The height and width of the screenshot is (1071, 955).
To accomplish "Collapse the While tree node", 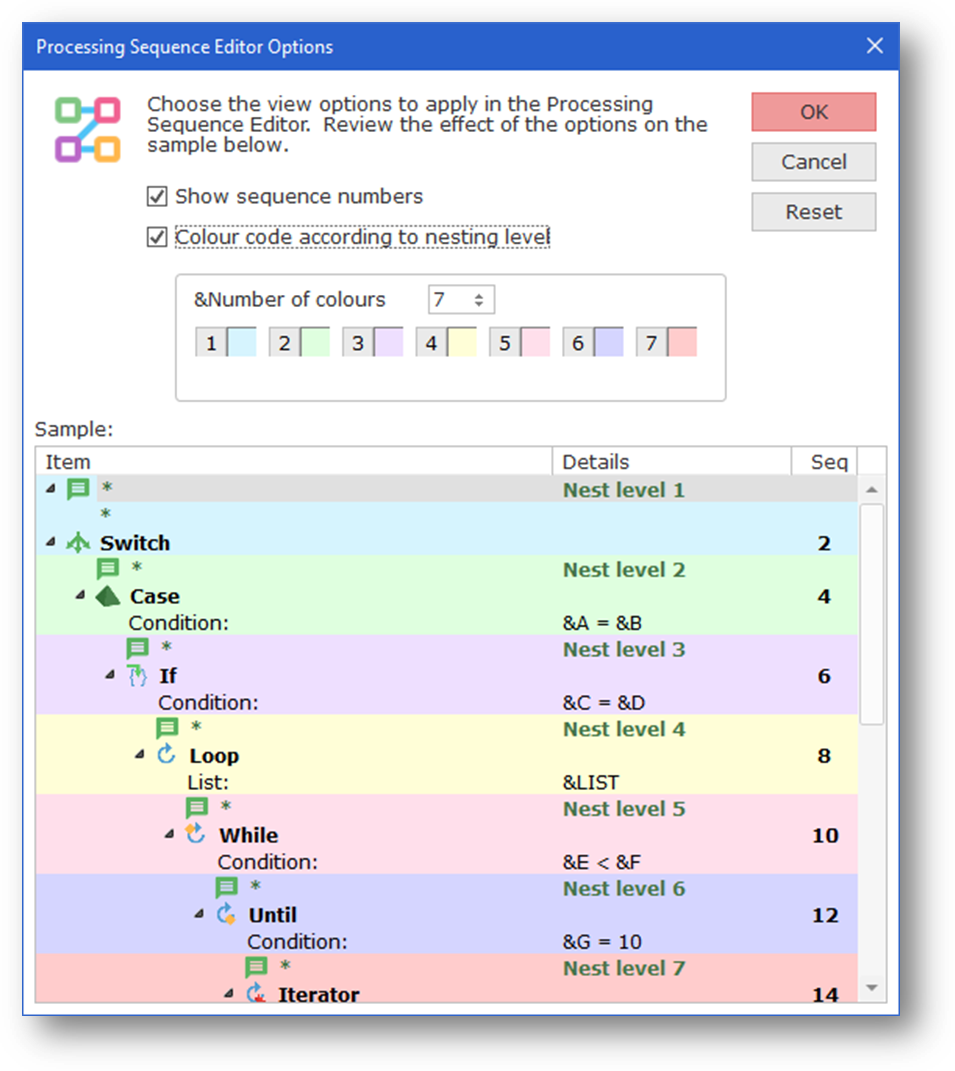I will coord(169,834).
